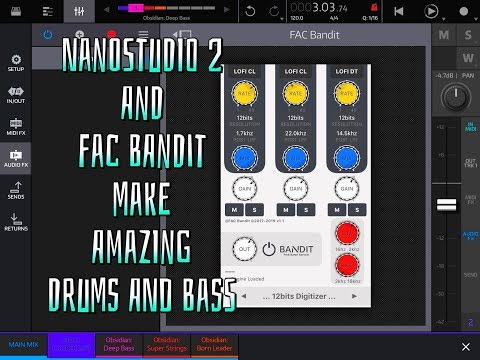Click the undo arrow icon

click(250, 11)
